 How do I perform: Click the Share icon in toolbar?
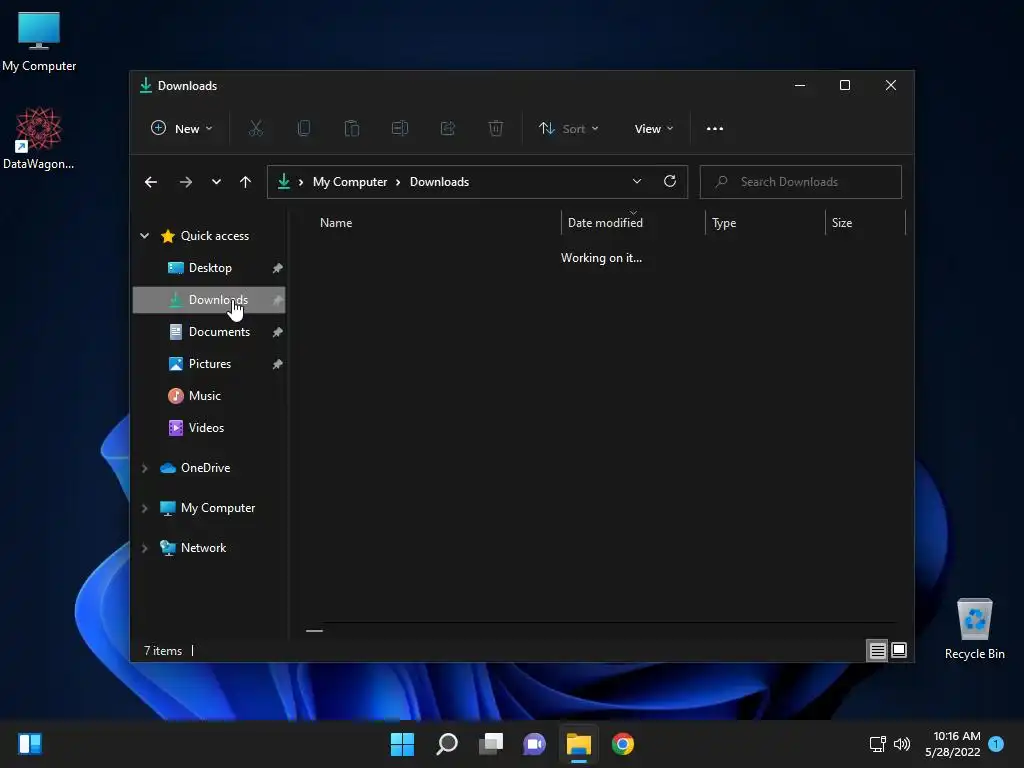(448, 129)
